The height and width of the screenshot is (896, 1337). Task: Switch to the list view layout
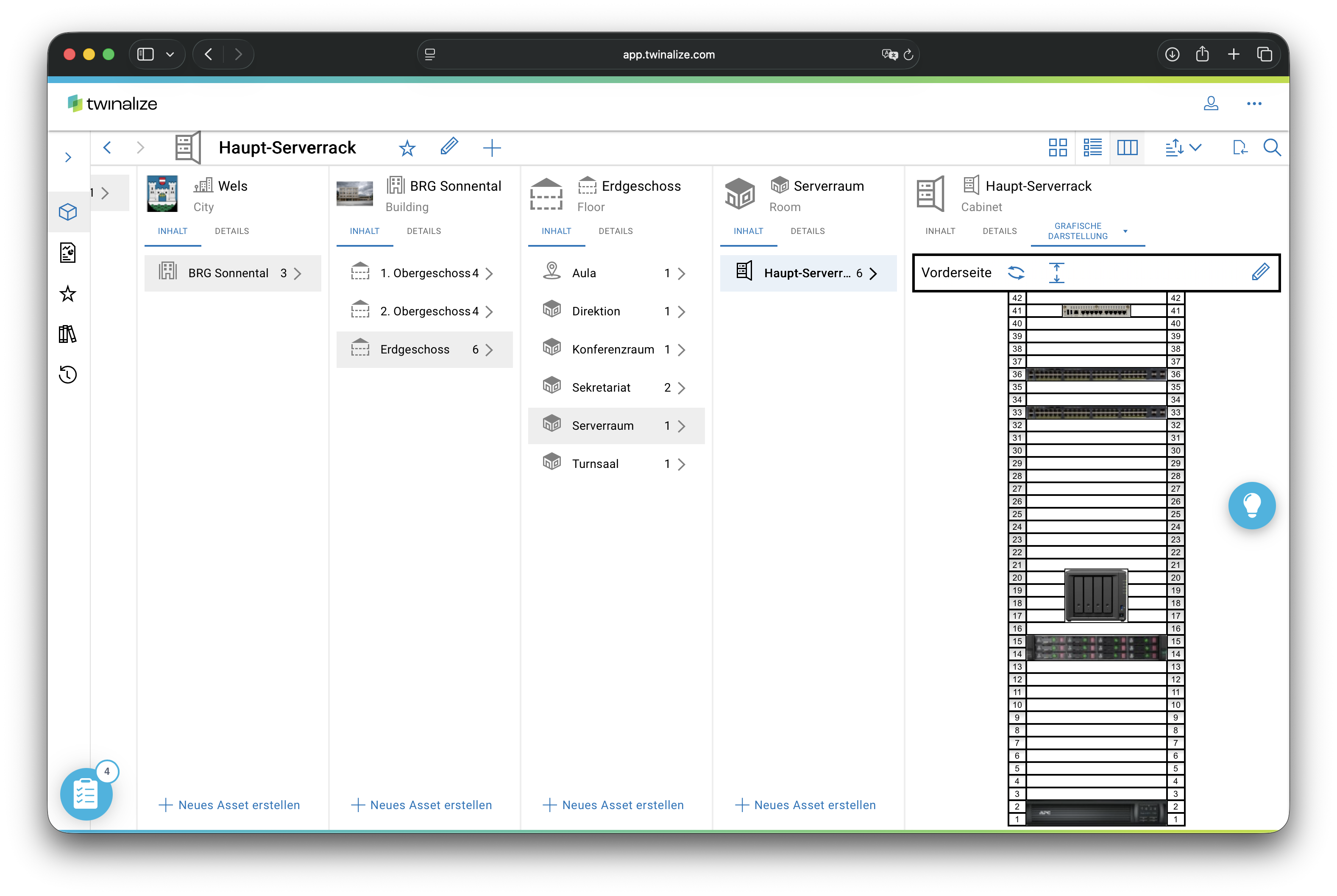click(x=1092, y=148)
